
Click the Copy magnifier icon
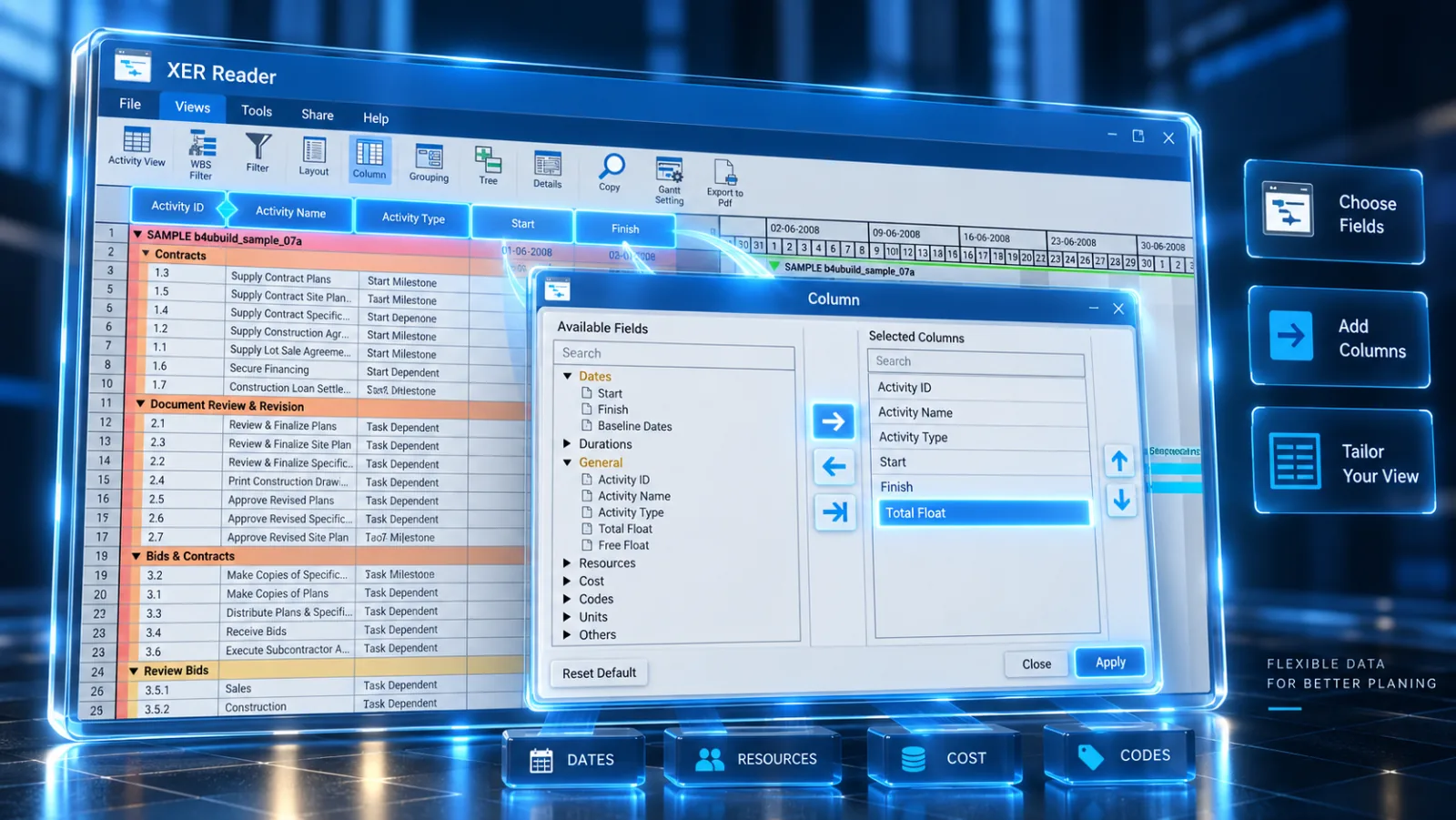(611, 167)
